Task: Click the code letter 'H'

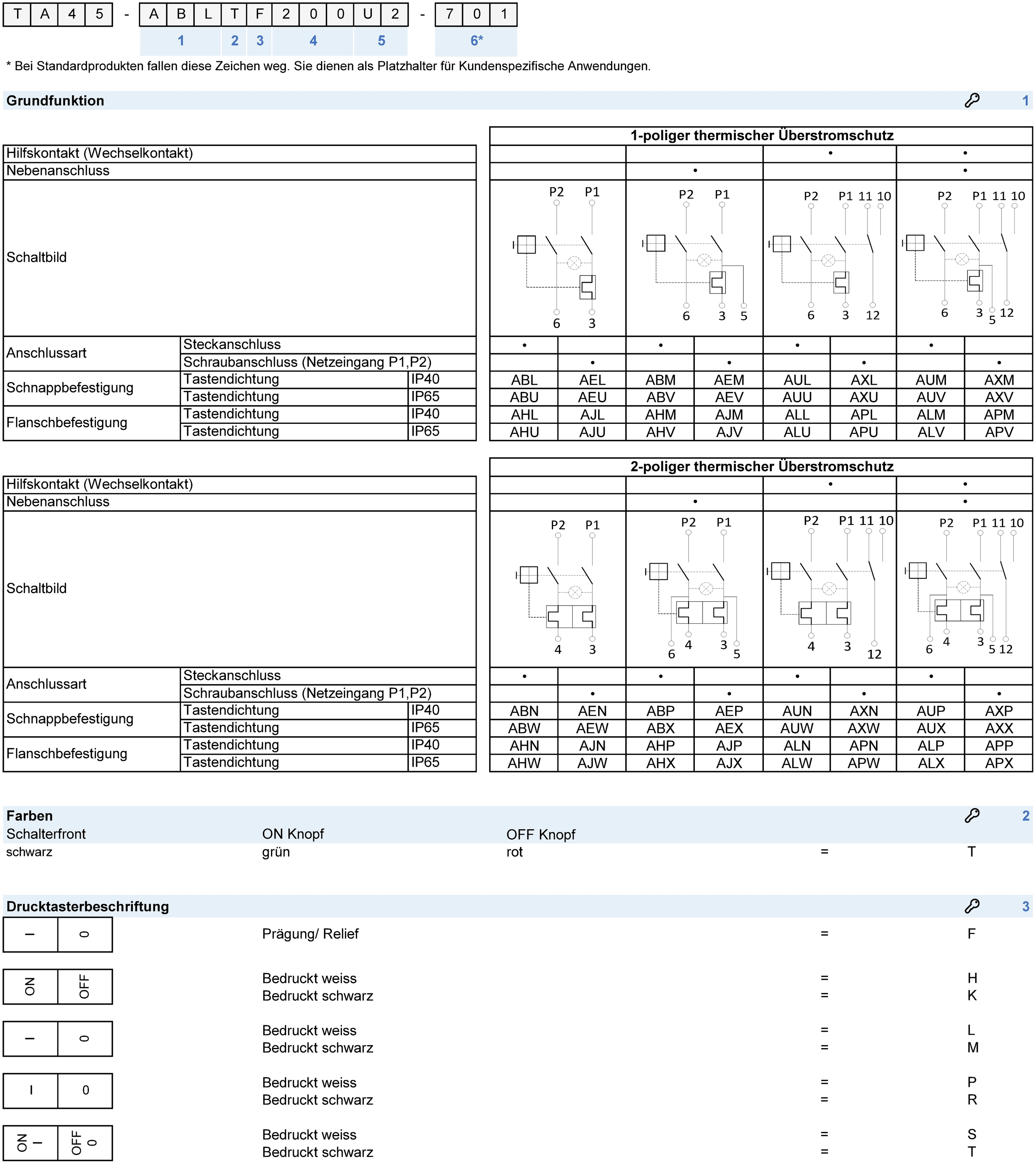Action: tap(972, 978)
